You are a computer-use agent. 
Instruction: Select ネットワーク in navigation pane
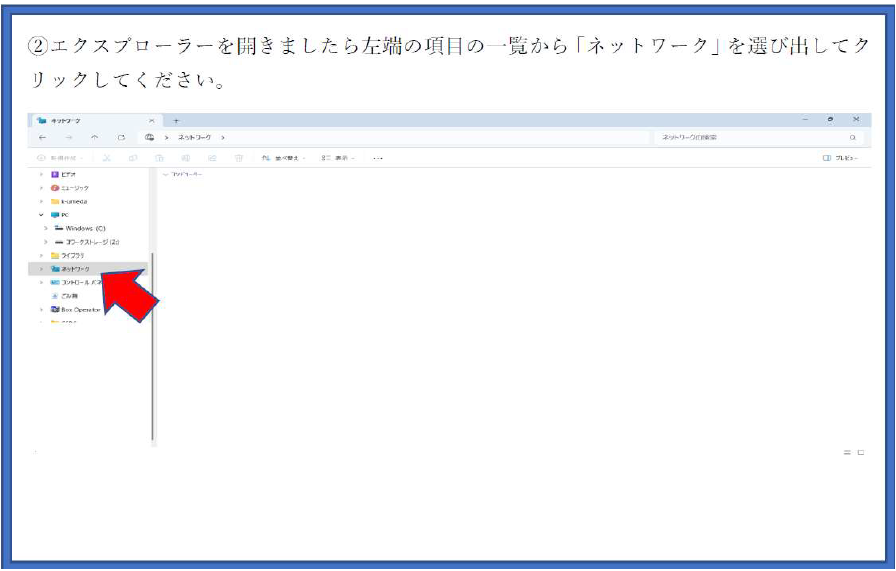87,269
